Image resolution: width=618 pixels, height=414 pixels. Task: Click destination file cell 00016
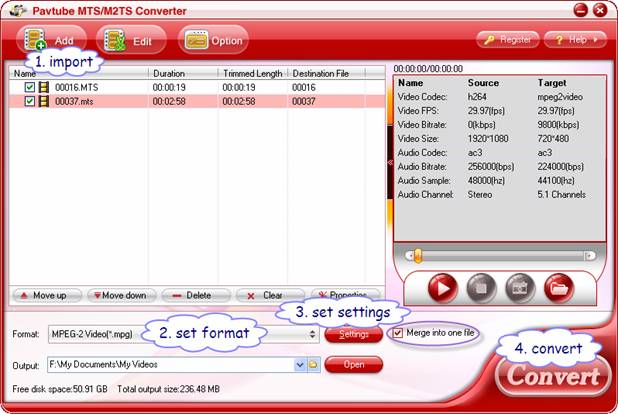[x=303, y=88]
